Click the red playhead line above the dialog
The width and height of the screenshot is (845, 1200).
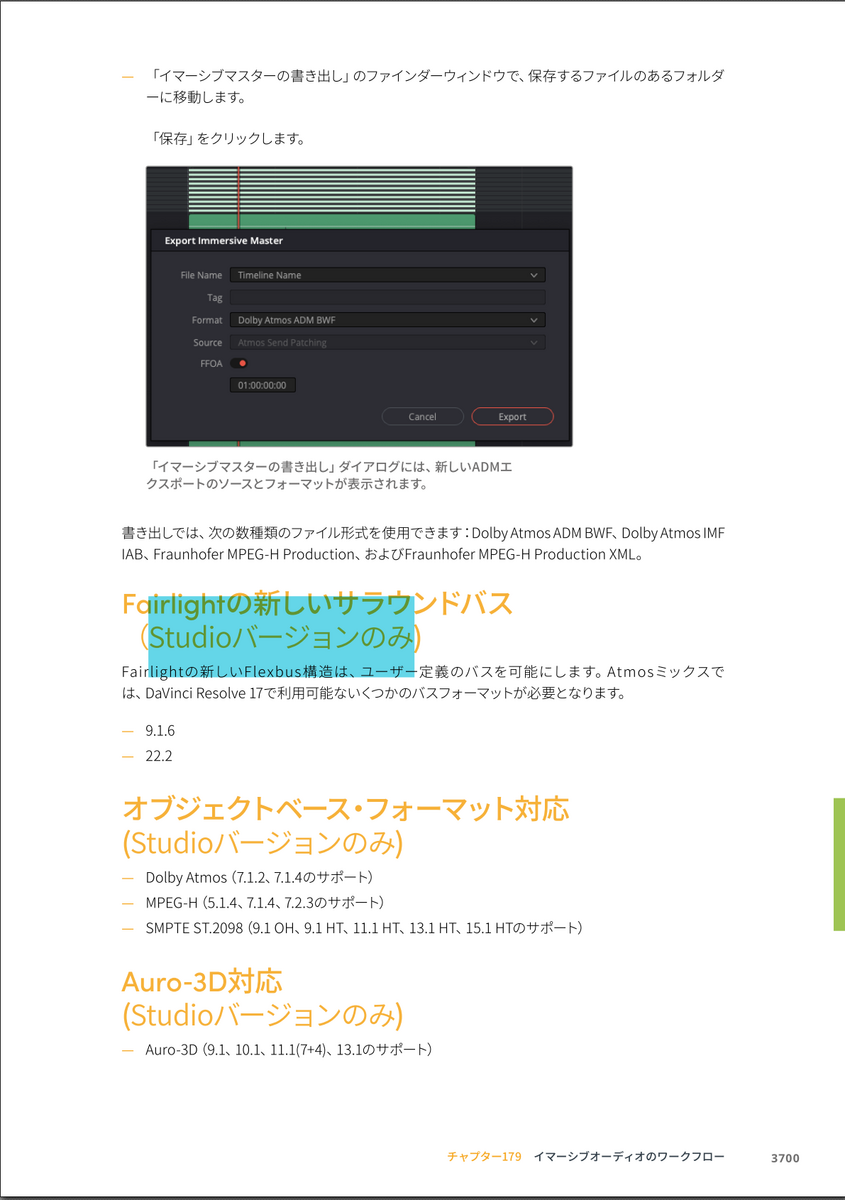(x=239, y=198)
